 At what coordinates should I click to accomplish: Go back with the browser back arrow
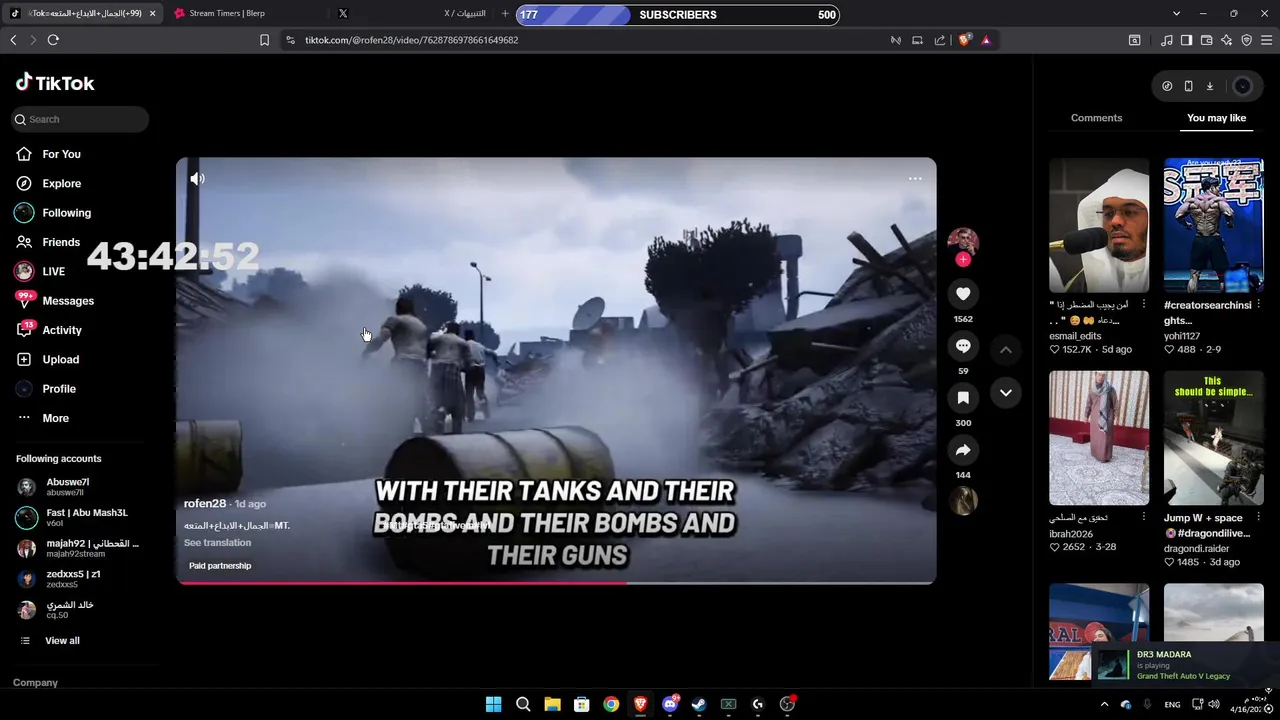(x=13, y=40)
